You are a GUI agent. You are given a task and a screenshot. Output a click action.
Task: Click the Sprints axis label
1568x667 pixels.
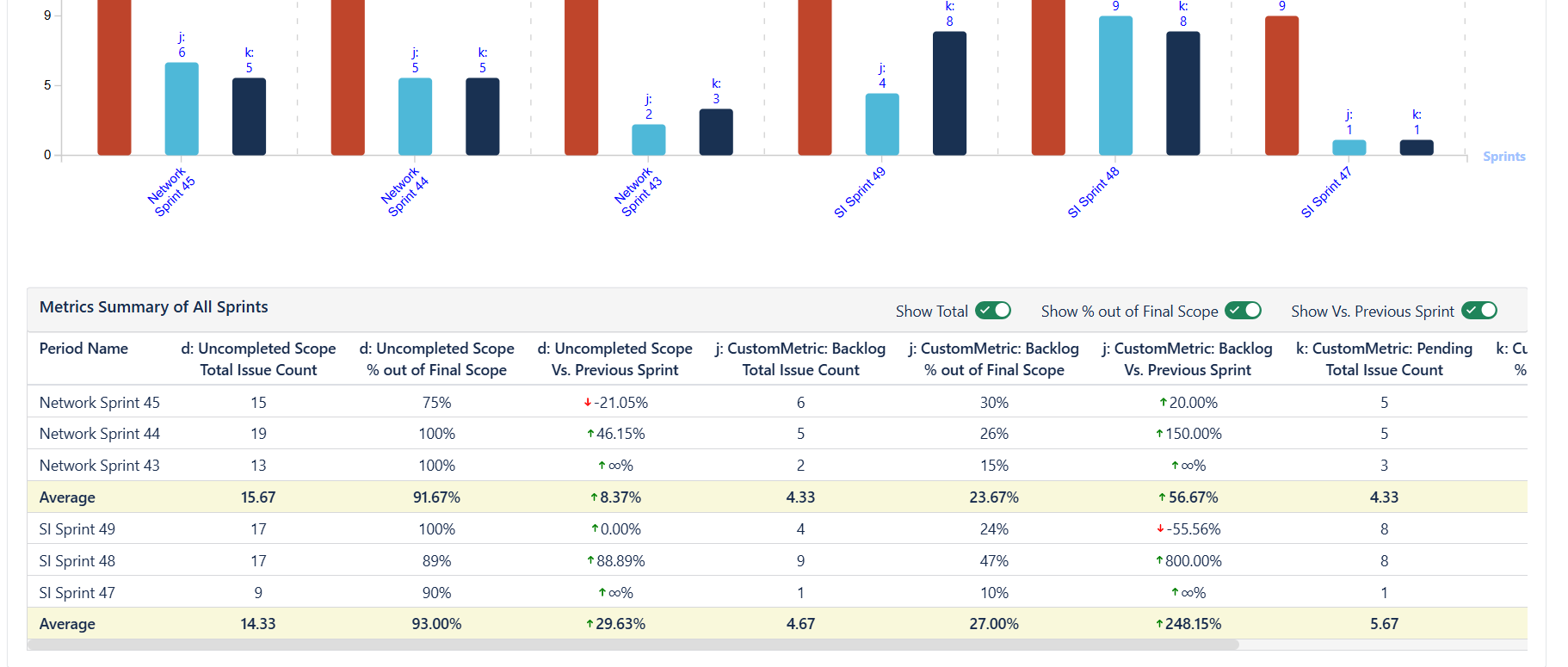[1503, 156]
